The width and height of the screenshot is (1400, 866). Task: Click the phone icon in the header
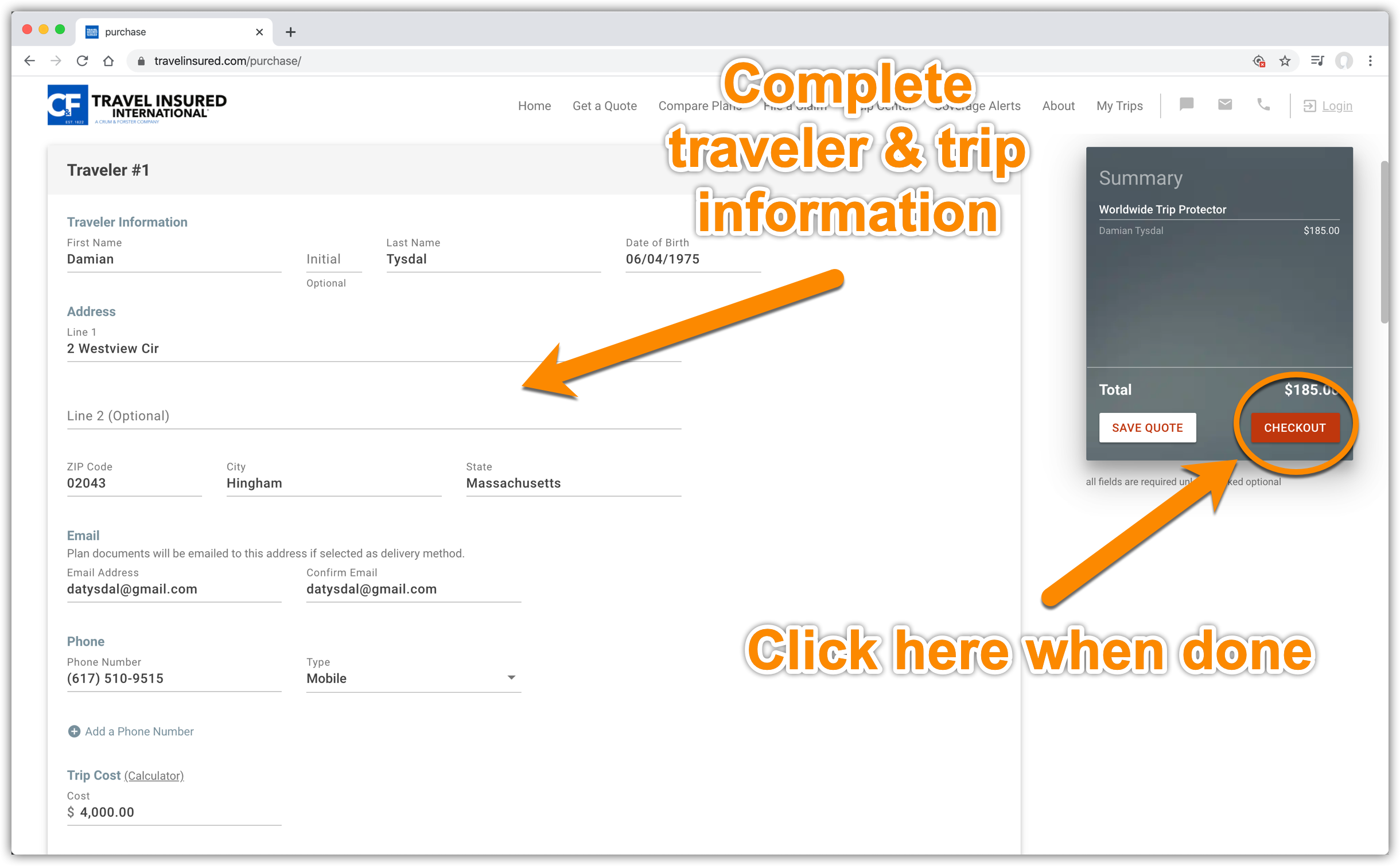point(1262,105)
